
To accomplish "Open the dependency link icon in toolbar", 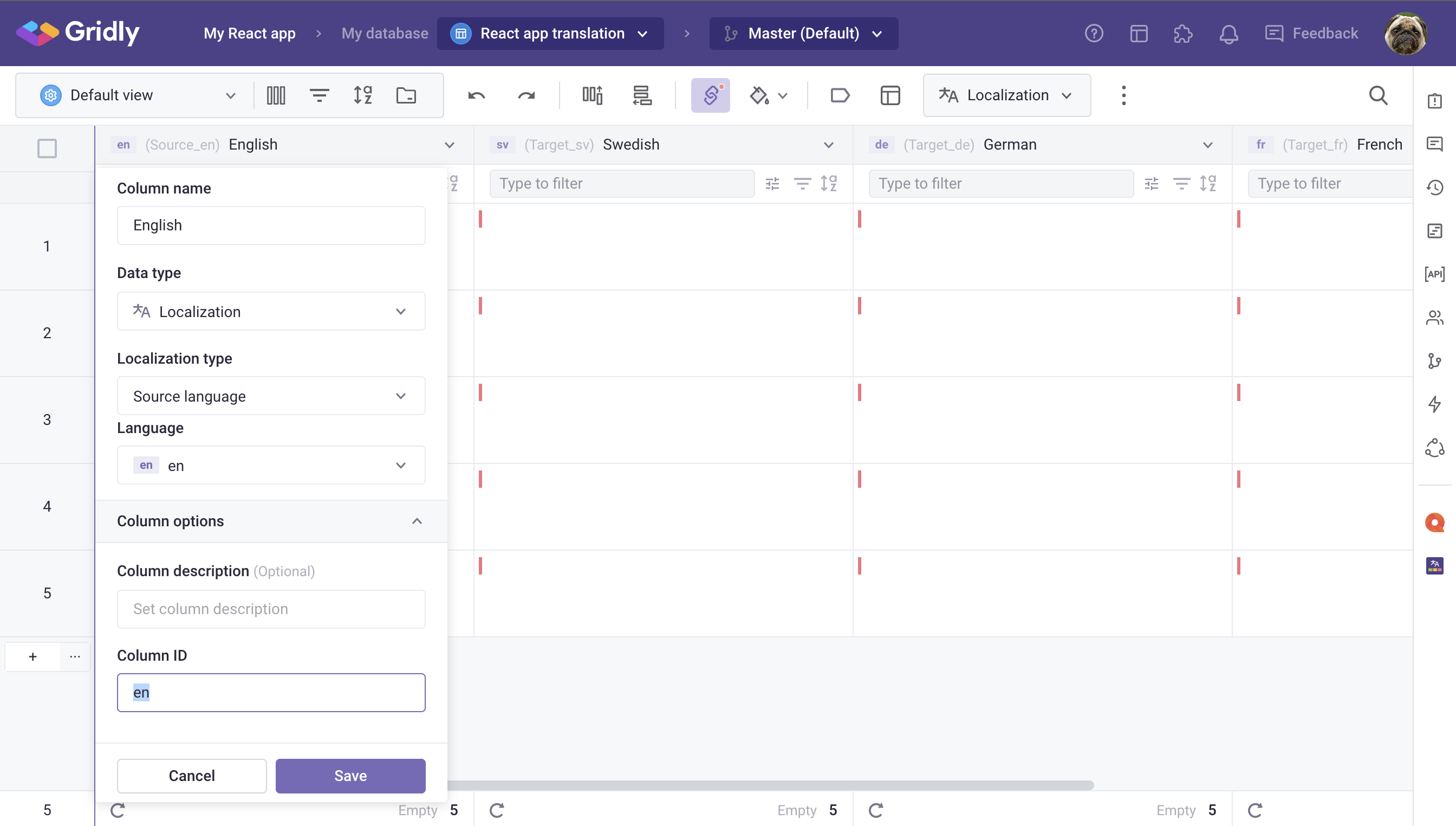I will click(710, 95).
